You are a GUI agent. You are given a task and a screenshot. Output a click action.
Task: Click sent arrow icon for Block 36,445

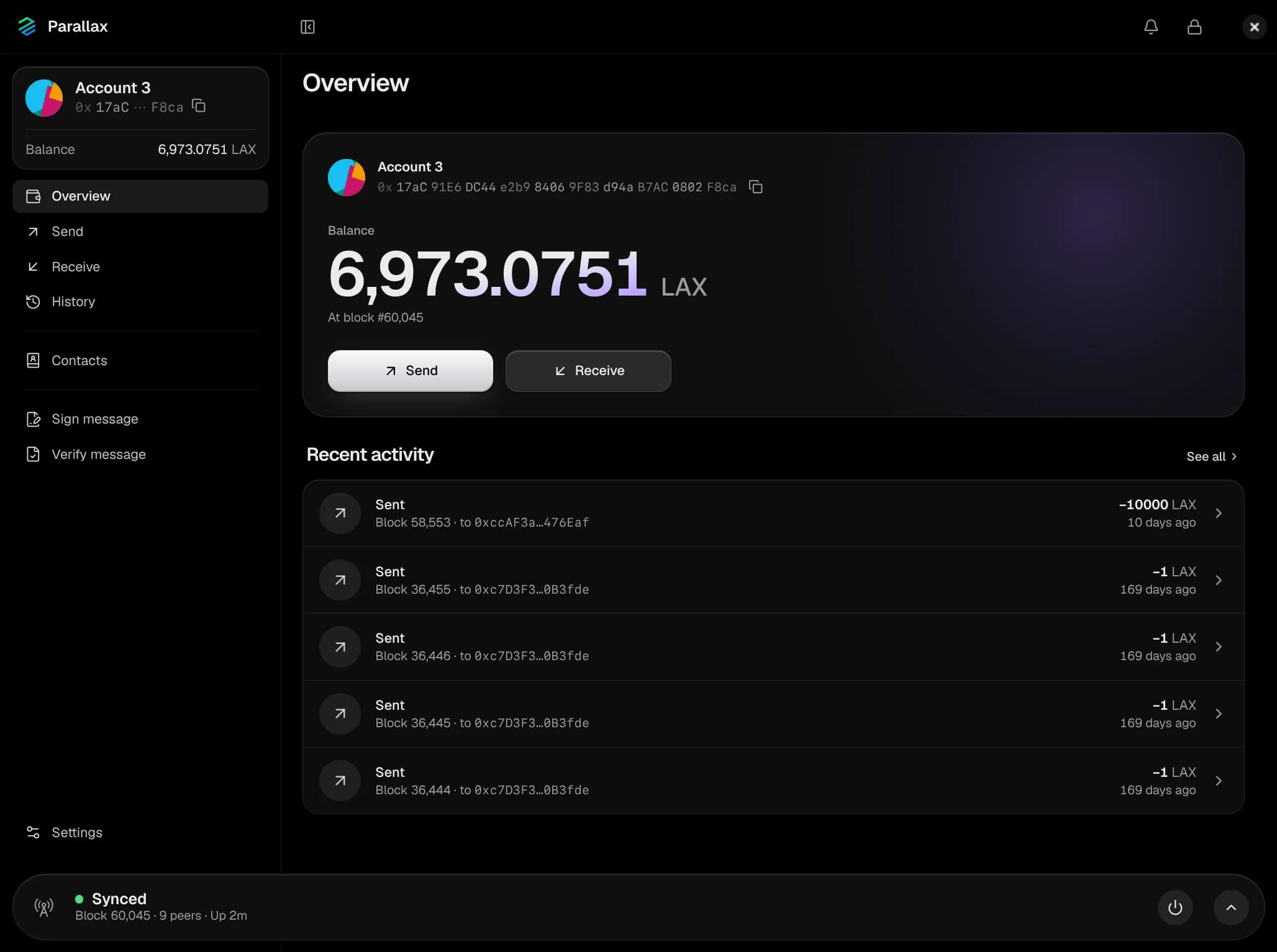click(340, 714)
